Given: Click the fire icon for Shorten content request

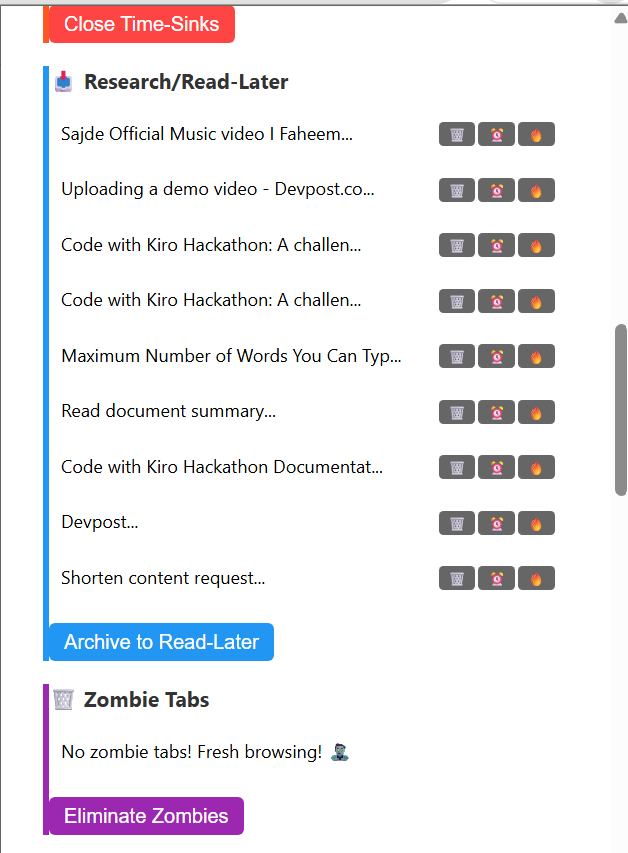Looking at the screenshot, I should coord(536,578).
